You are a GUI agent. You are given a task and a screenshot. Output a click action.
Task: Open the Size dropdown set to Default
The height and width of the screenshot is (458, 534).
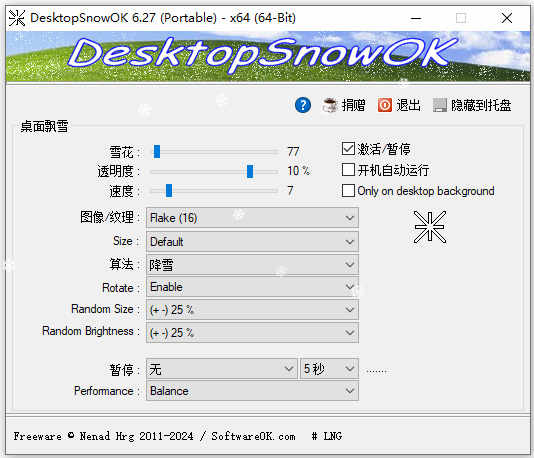(x=252, y=242)
